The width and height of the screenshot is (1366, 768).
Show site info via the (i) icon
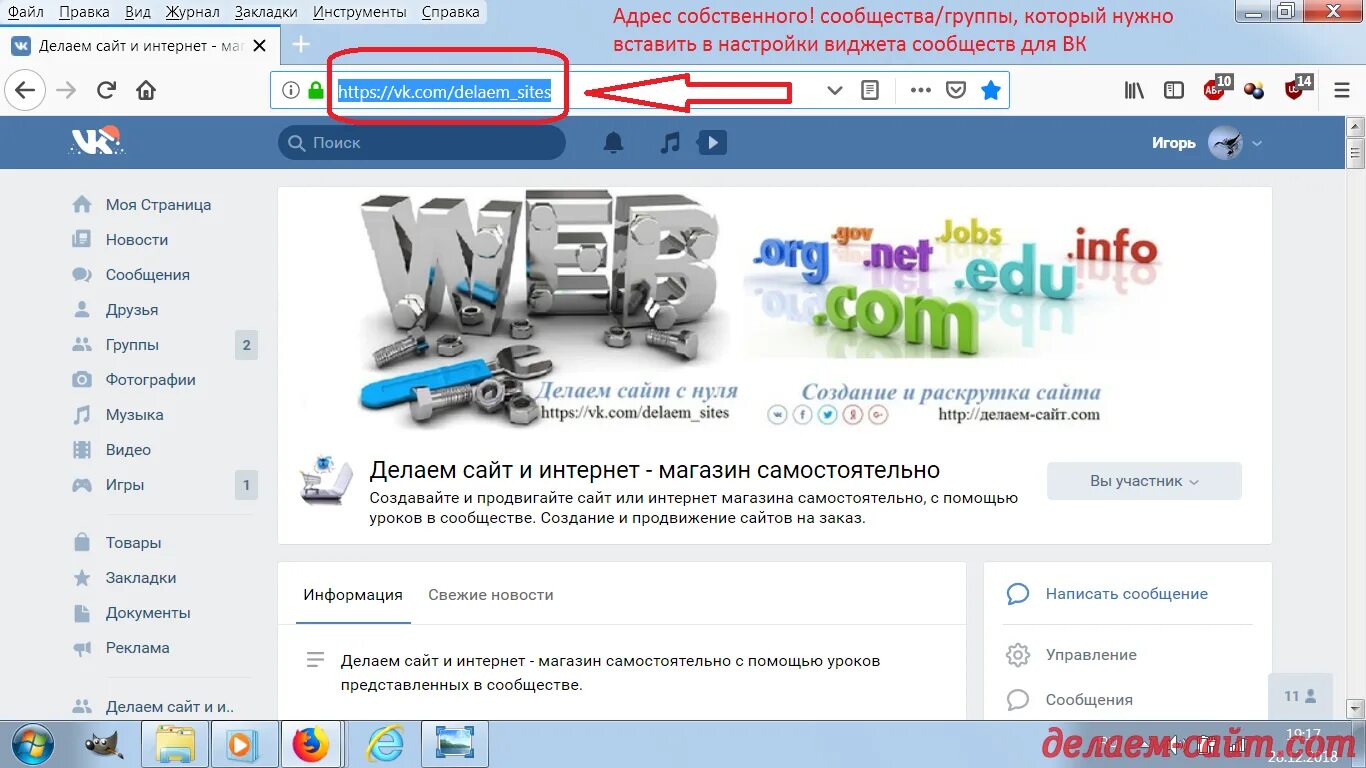click(x=291, y=90)
